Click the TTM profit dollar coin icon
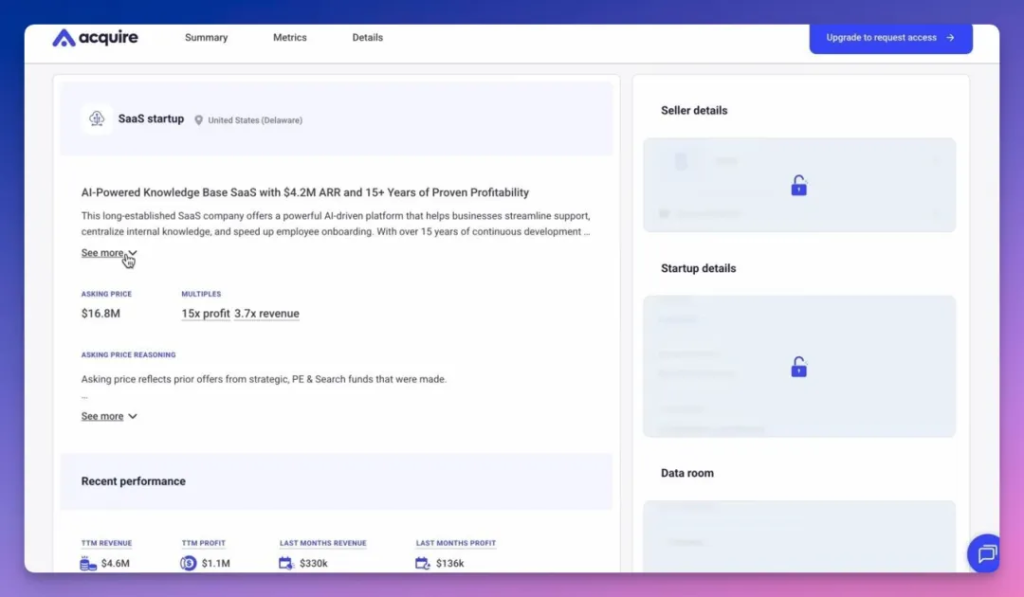Screen dimensions: 1024x597 point(188,563)
